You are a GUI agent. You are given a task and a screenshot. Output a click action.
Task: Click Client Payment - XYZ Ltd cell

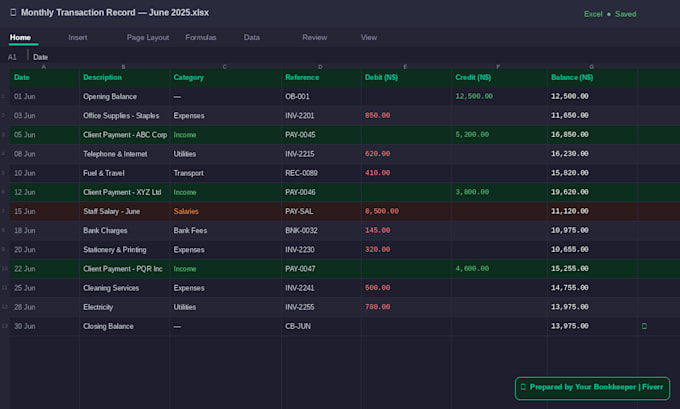[124, 192]
